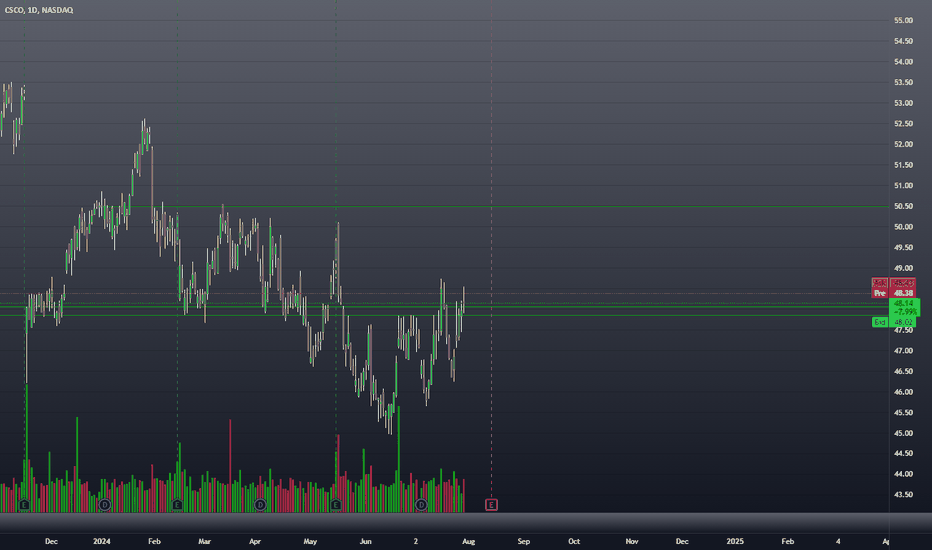Screen dimensions: 932x550
Task: Click the 2025 label on time axis
Action: [x=735, y=541]
